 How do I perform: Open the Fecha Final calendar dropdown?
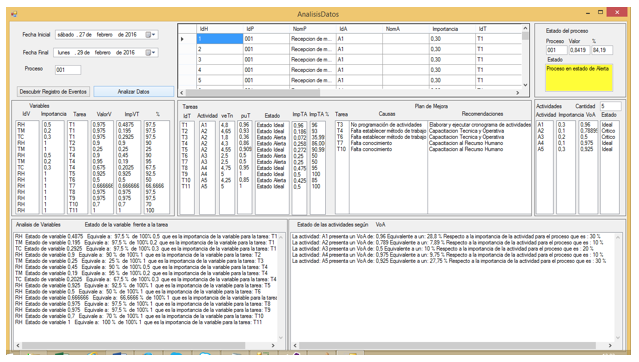(x=150, y=53)
